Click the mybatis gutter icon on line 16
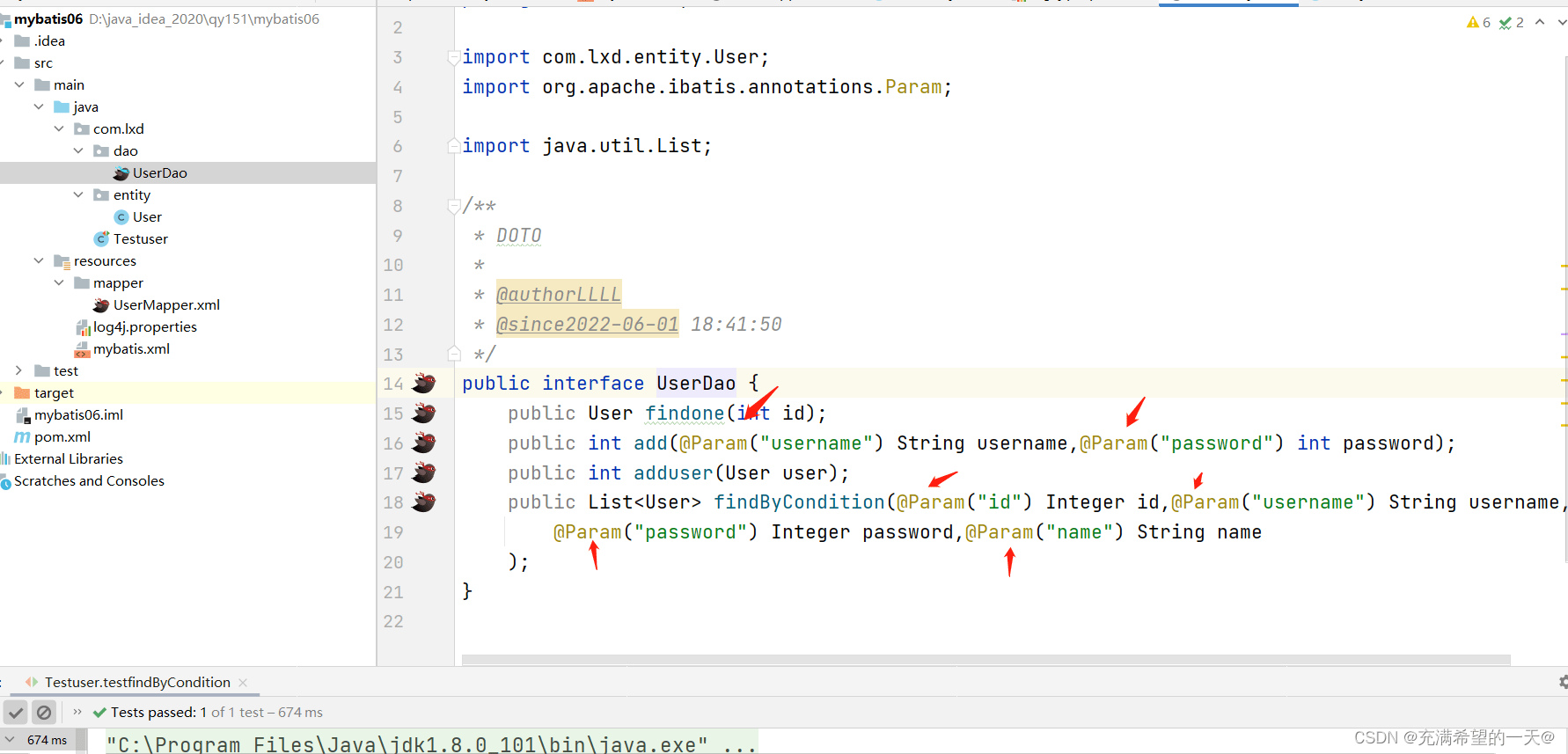The image size is (1568, 754). 424,443
